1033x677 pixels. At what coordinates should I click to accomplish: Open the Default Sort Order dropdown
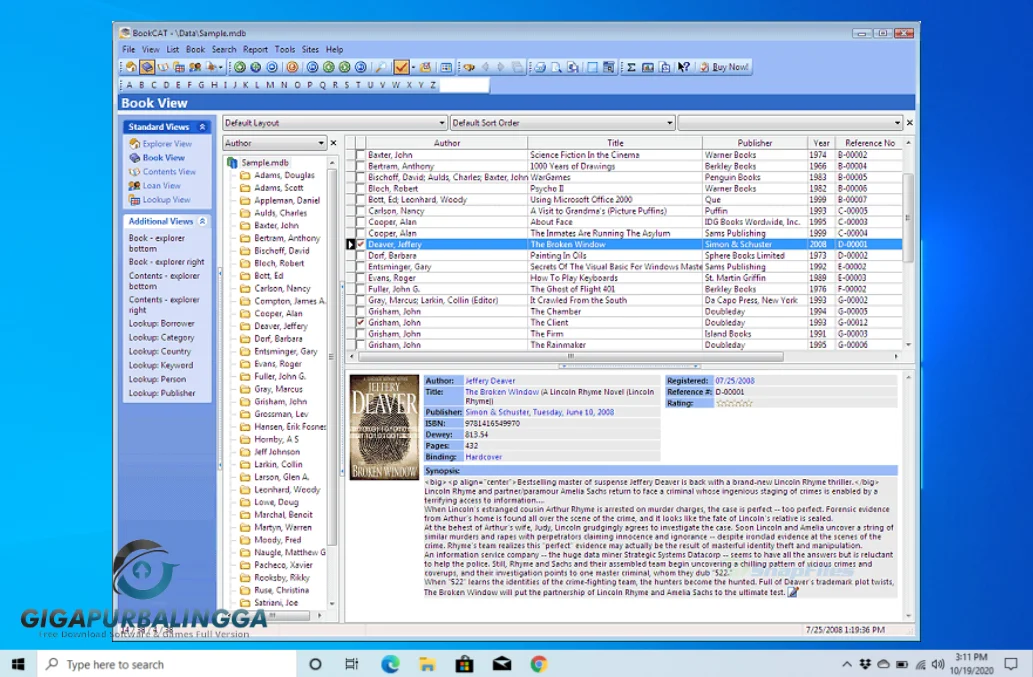click(x=563, y=122)
